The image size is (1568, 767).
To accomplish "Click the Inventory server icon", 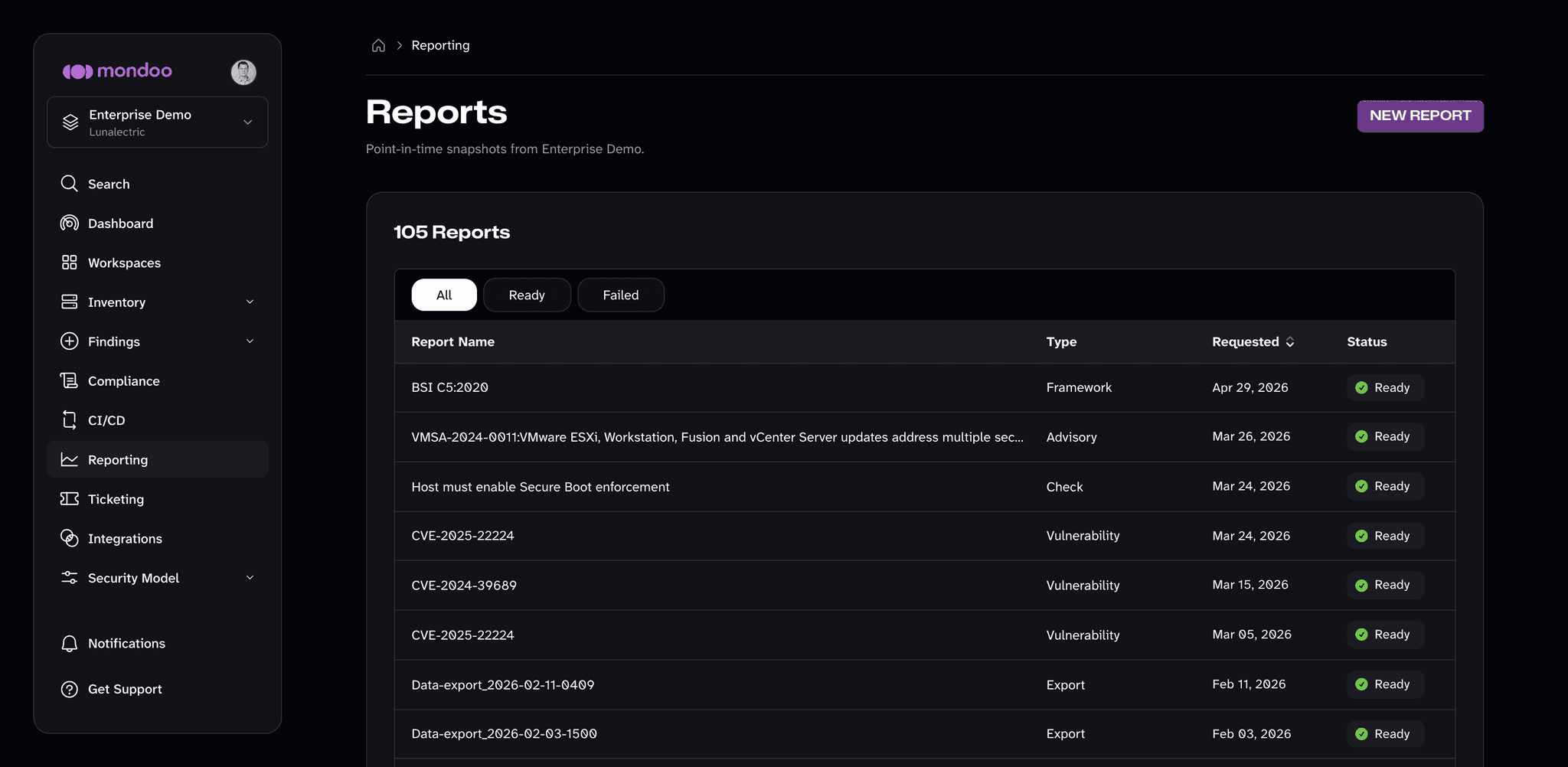I will pyautogui.click(x=69, y=302).
